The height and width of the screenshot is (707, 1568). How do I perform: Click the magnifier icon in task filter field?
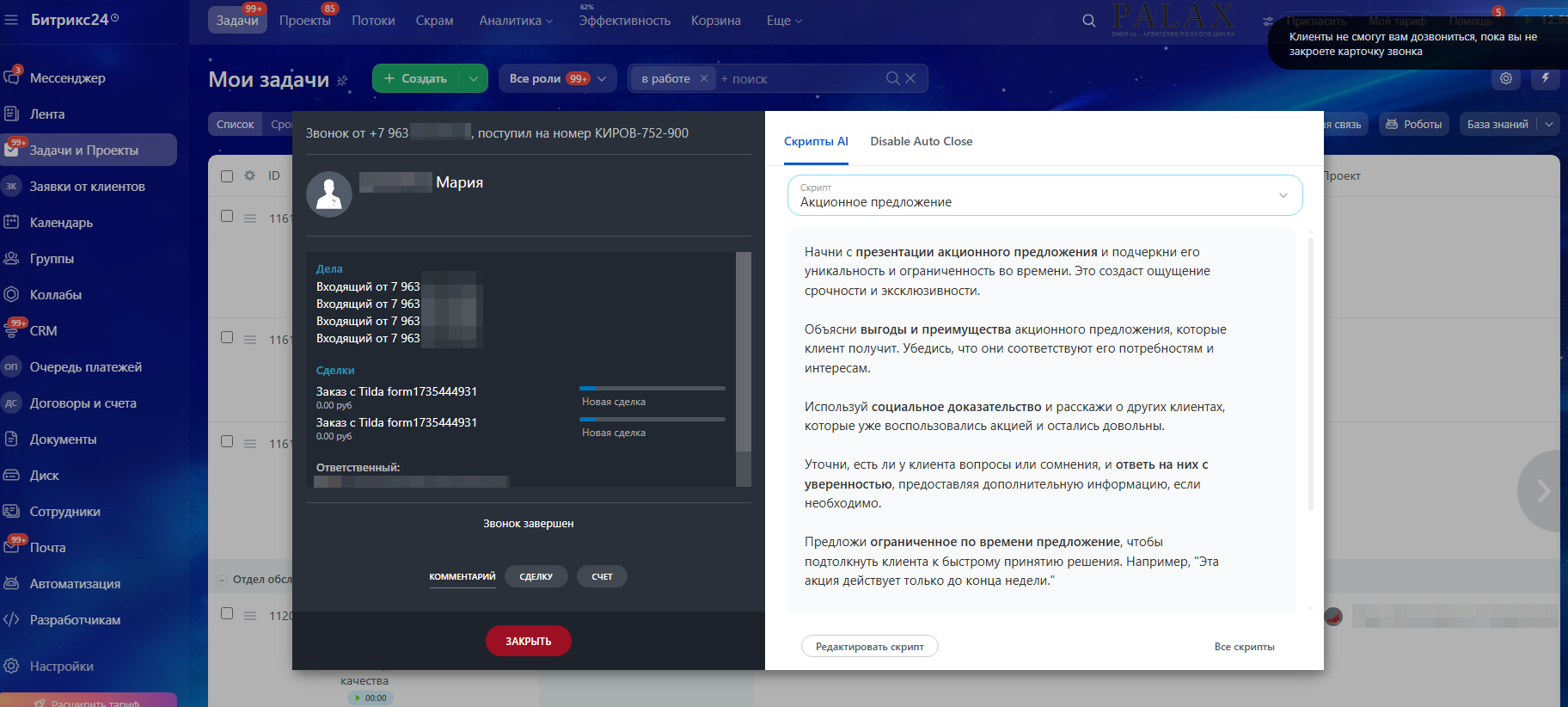tap(893, 78)
